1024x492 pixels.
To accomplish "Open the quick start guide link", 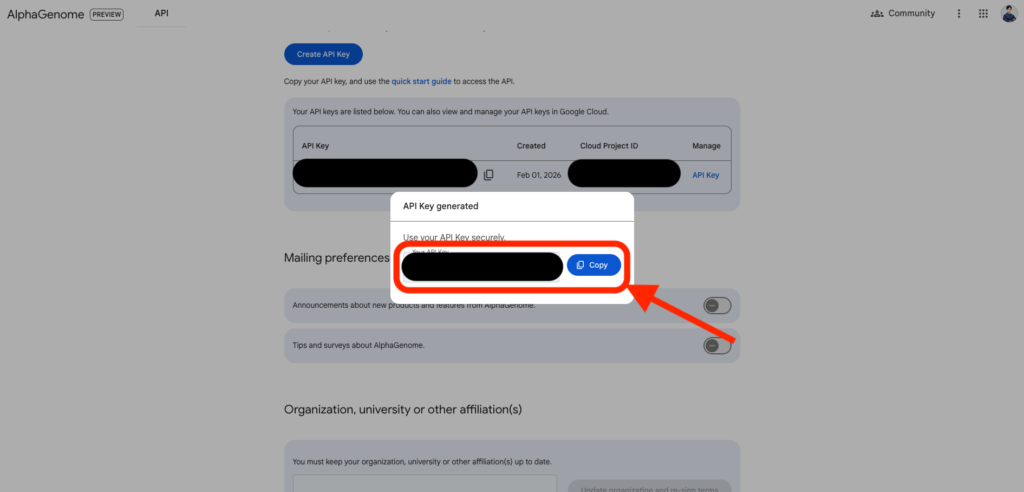I will pos(421,82).
